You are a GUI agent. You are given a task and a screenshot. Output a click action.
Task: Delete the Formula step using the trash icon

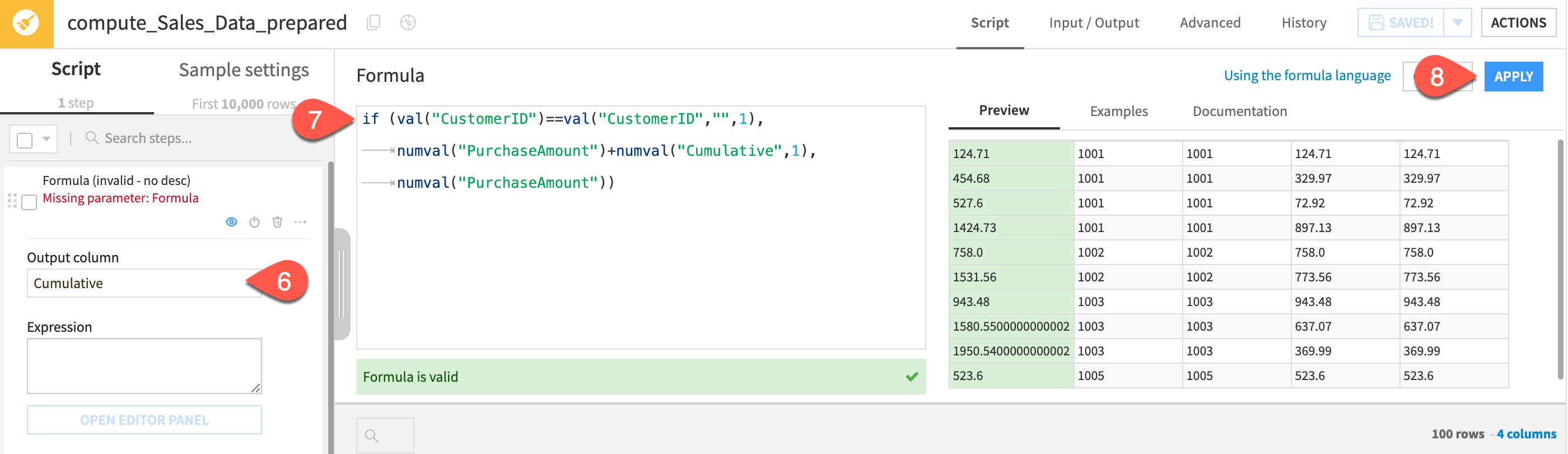277,223
